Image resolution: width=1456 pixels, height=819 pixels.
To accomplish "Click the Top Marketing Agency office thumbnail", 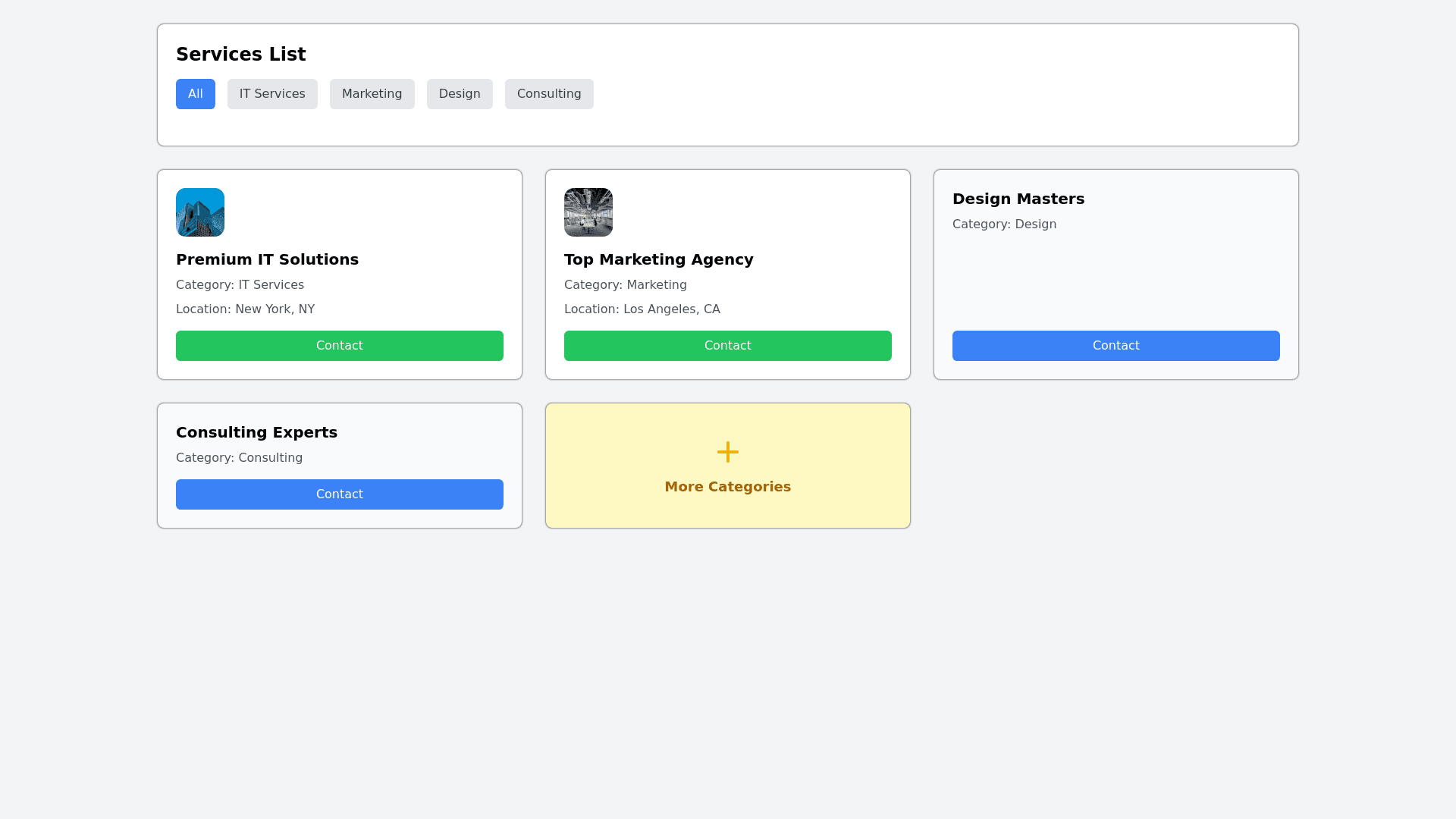I will pyautogui.click(x=588, y=212).
